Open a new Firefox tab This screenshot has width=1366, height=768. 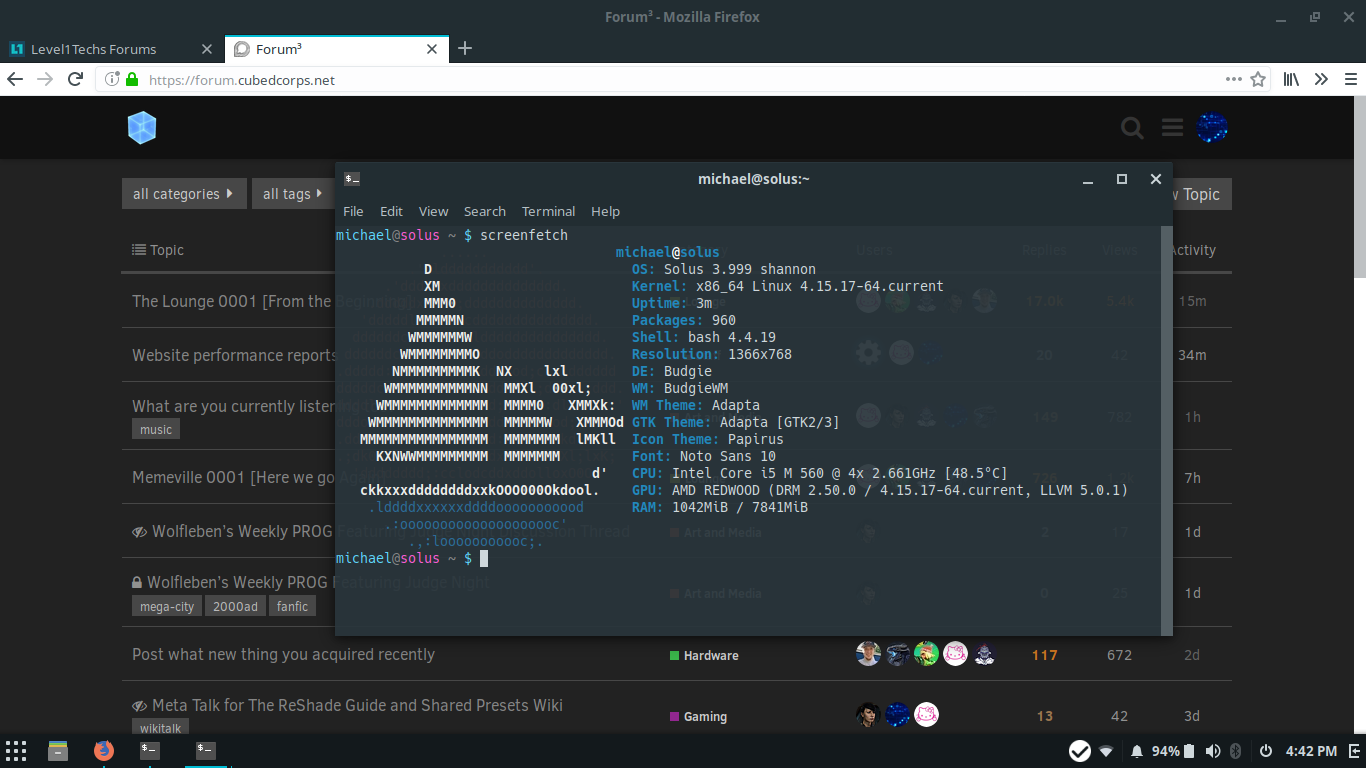click(x=464, y=49)
